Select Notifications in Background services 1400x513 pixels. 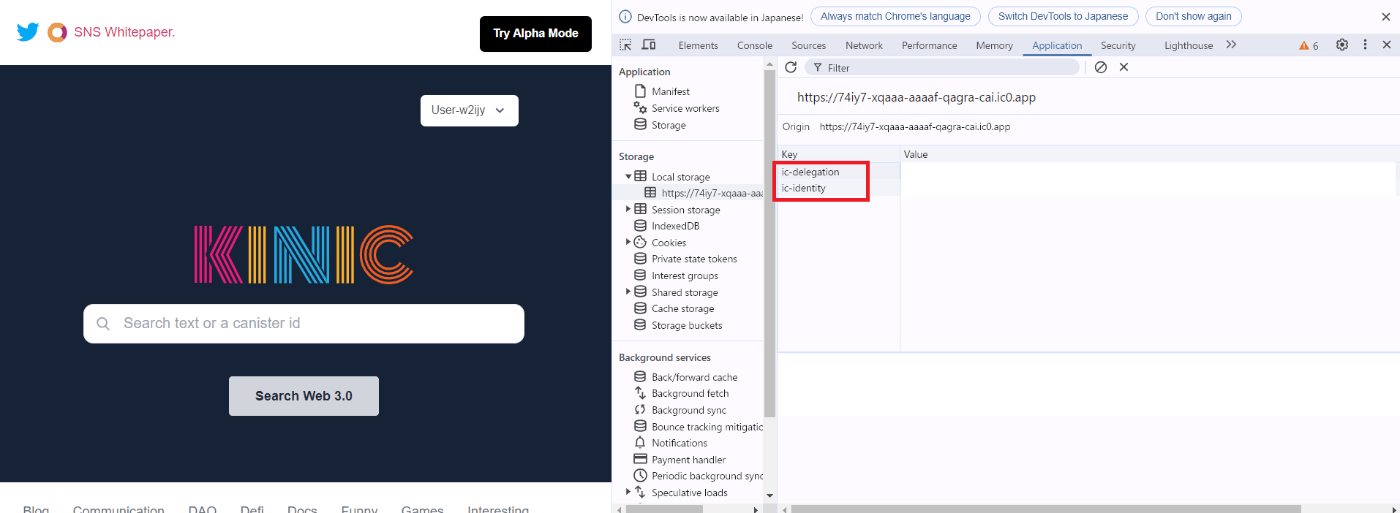pyautogui.click(x=679, y=443)
